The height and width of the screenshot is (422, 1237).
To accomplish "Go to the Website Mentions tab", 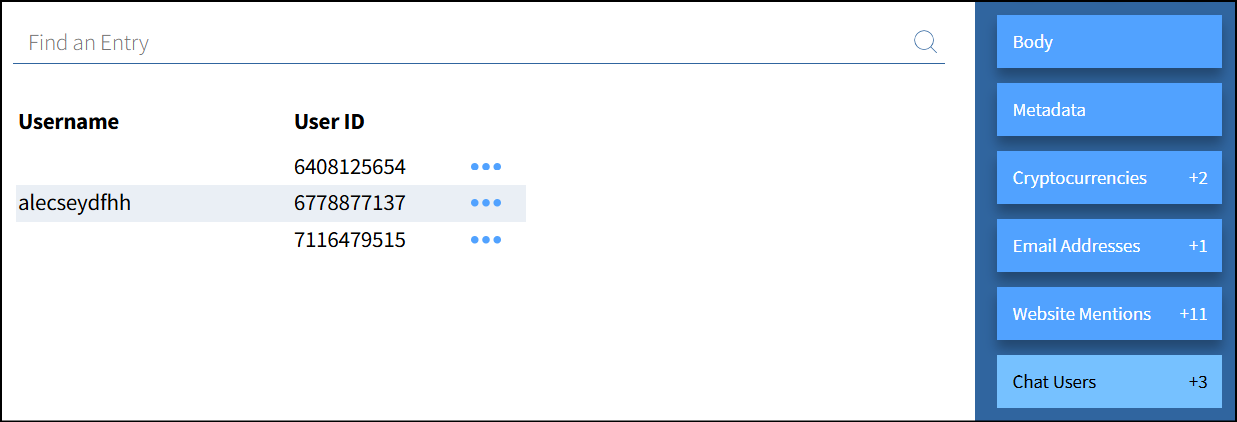I will [1109, 314].
